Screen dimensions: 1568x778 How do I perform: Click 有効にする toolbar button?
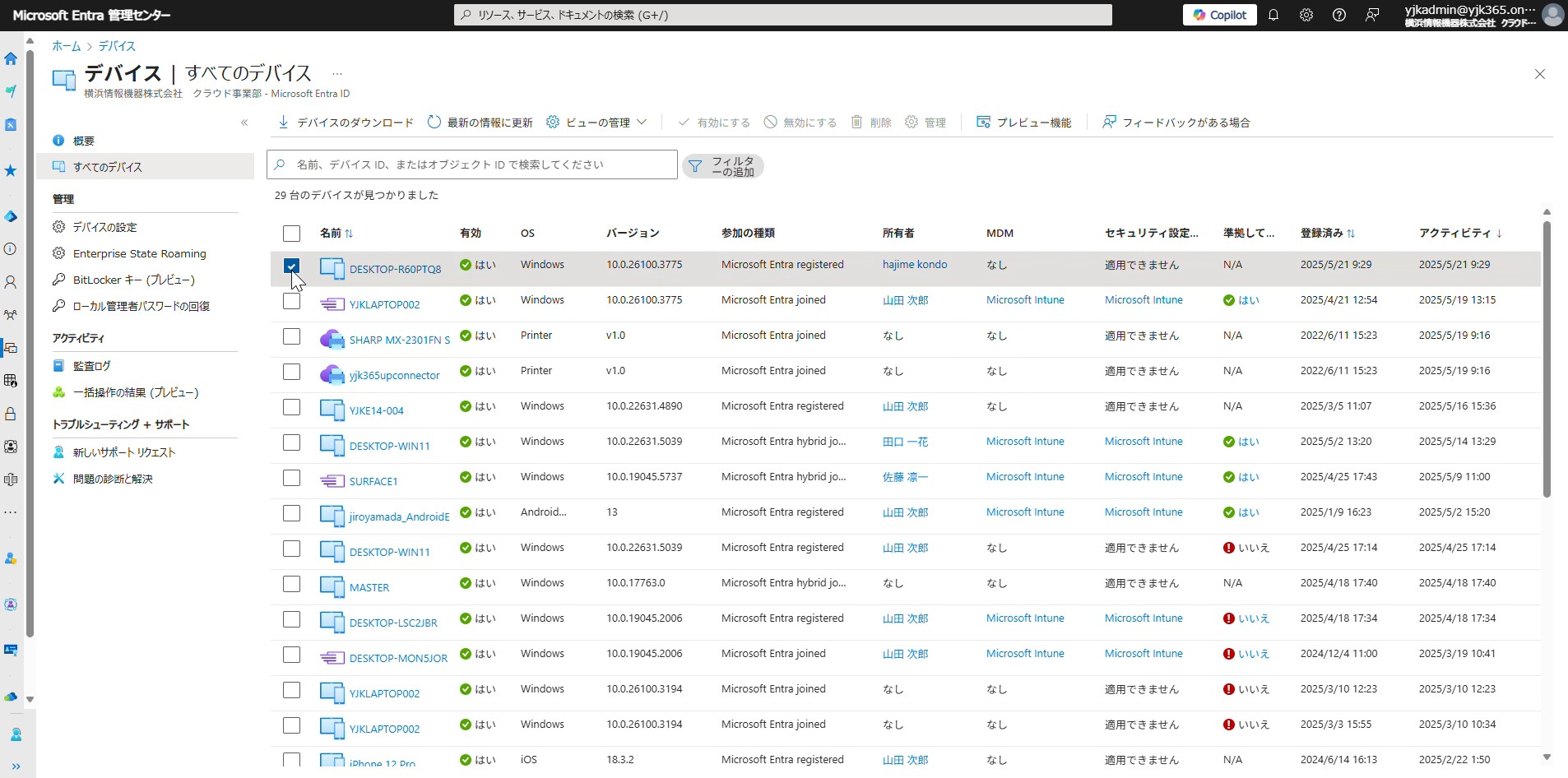[x=713, y=123]
